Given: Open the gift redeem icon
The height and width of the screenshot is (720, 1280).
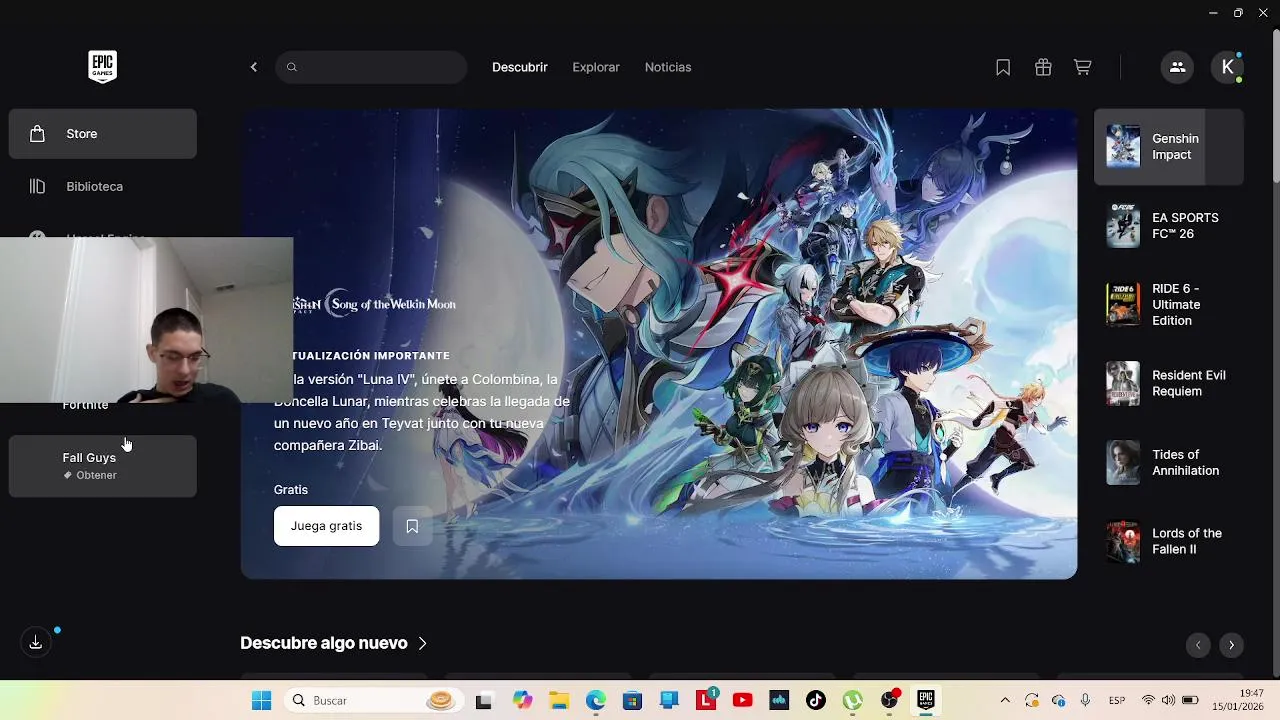Looking at the screenshot, I should 1043,67.
